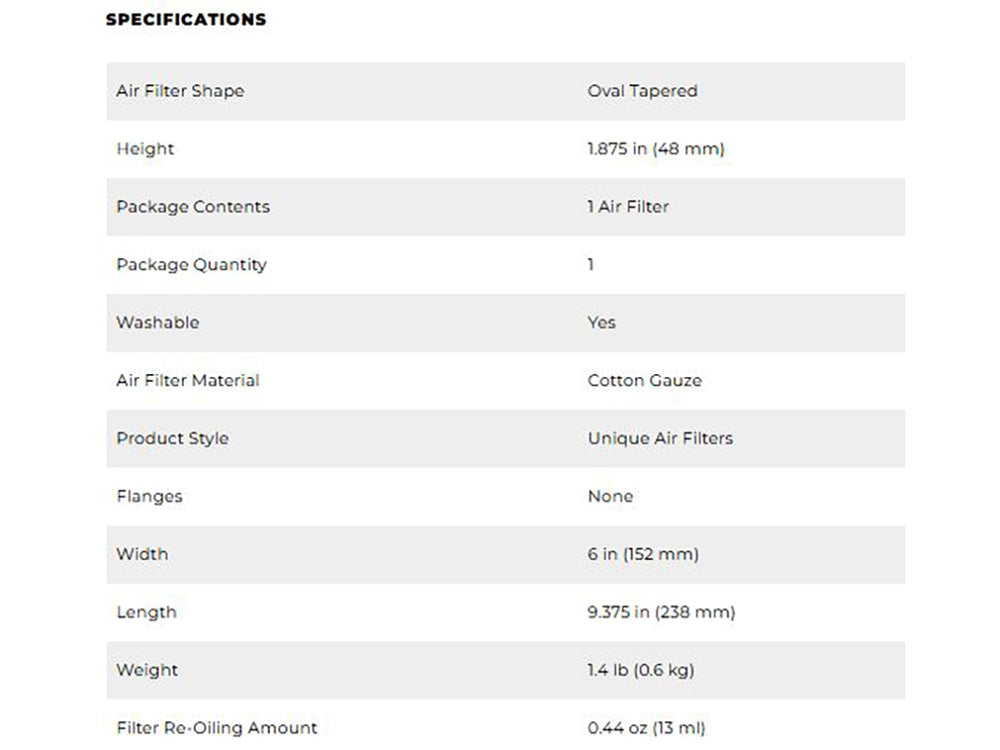The image size is (1000, 750).
Task: Select the Unique Air Filters value
Action: (660, 438)
